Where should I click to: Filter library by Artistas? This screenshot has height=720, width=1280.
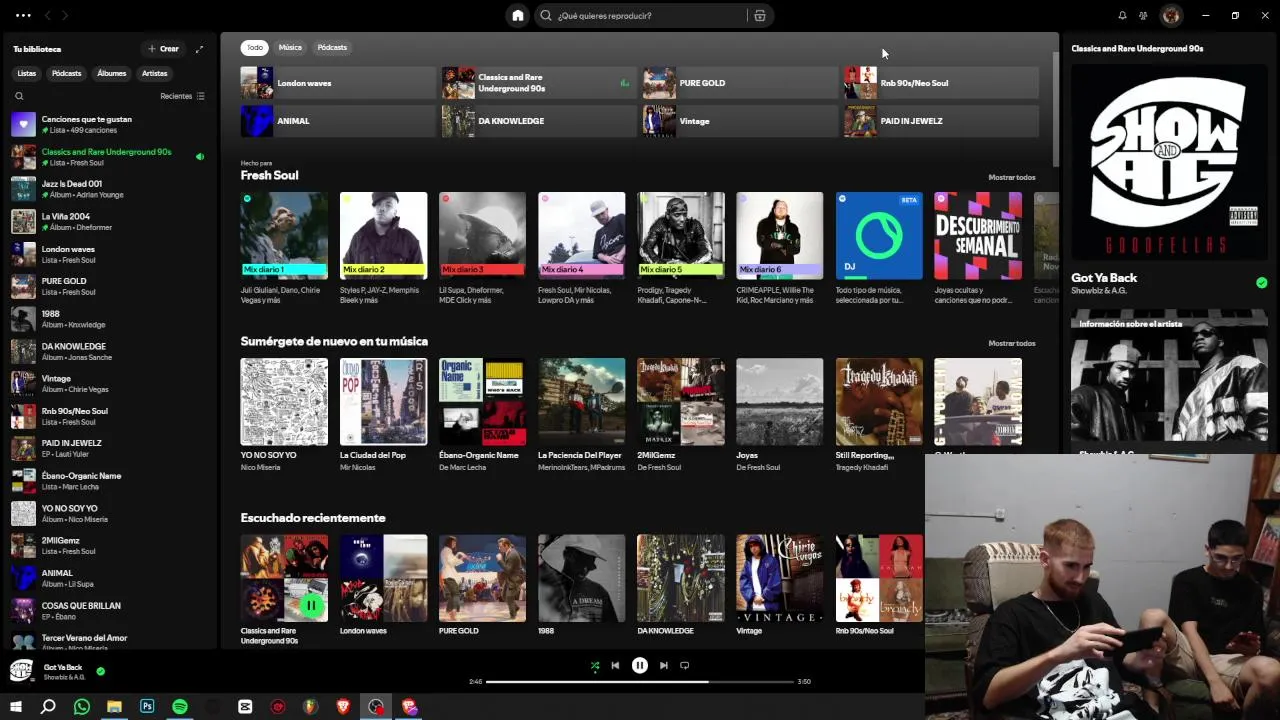click(154, 73)
